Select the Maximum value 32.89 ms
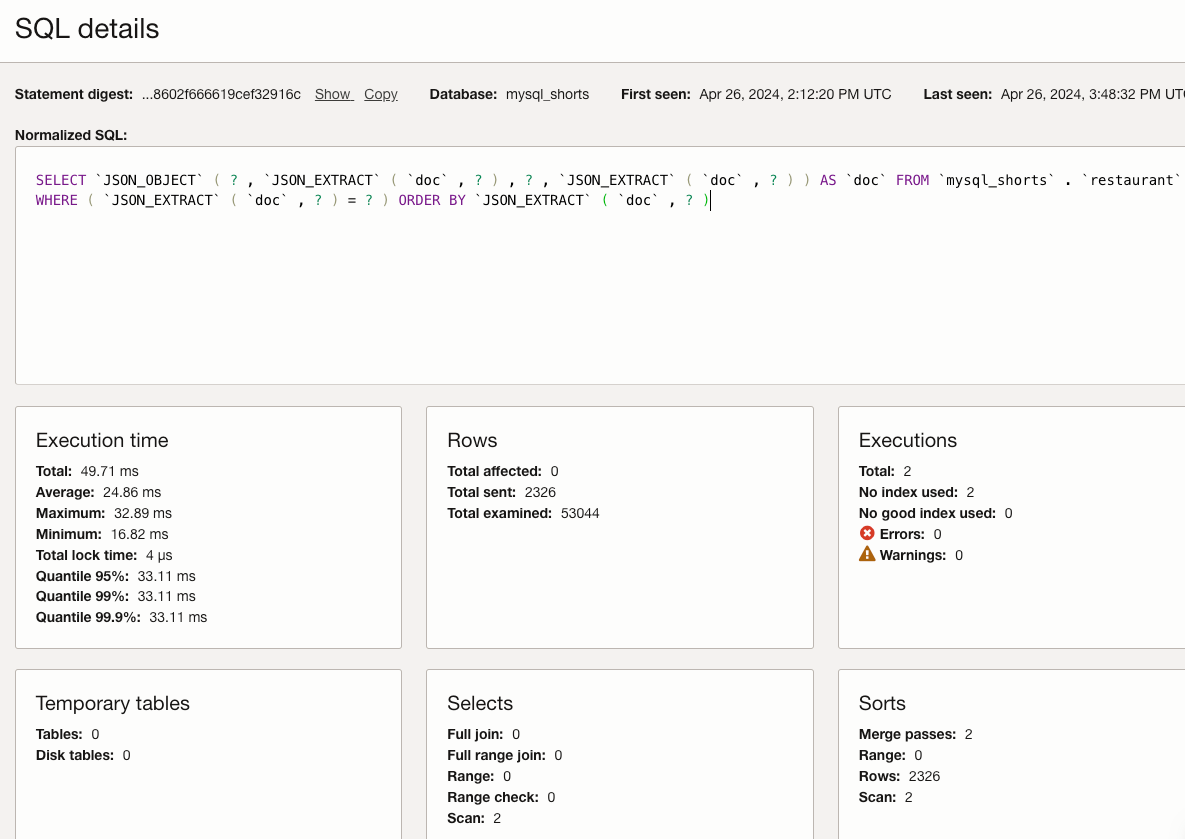 pyautogui.click(x=143, y=513)
